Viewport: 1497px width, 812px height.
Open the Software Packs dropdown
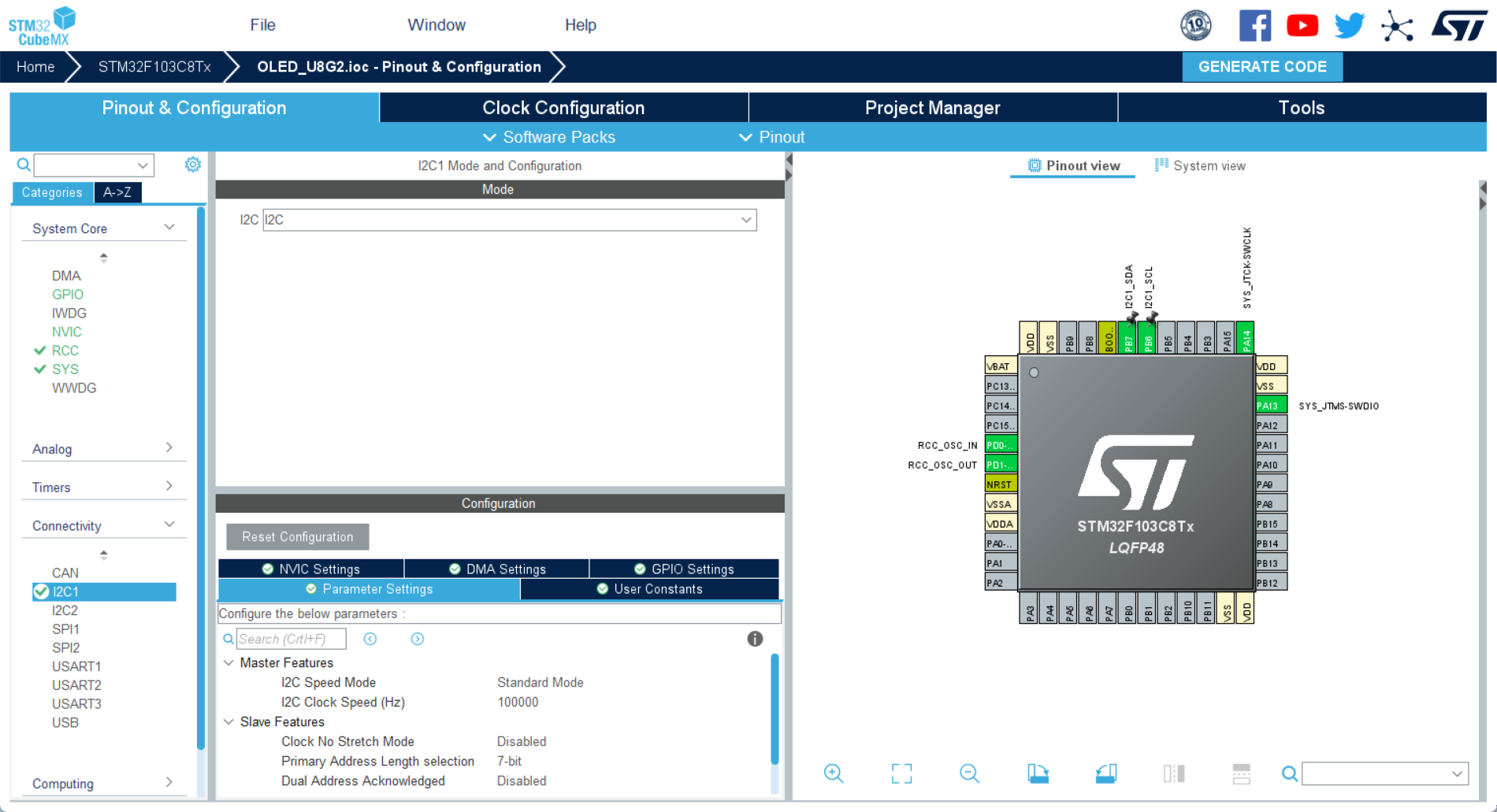pos(549,137)
